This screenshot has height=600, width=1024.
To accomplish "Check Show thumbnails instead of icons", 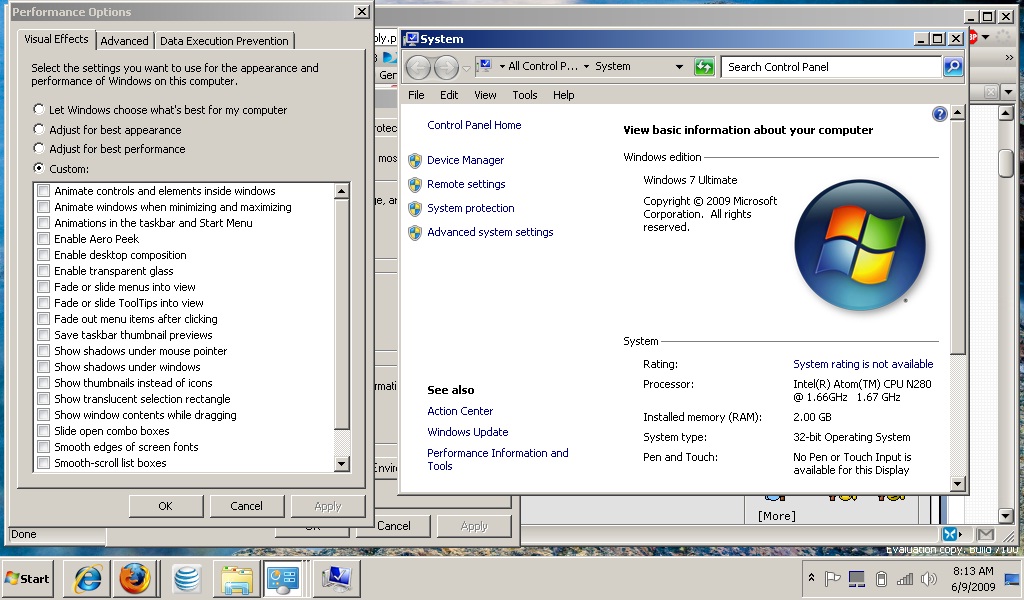I will pos(44,383).
